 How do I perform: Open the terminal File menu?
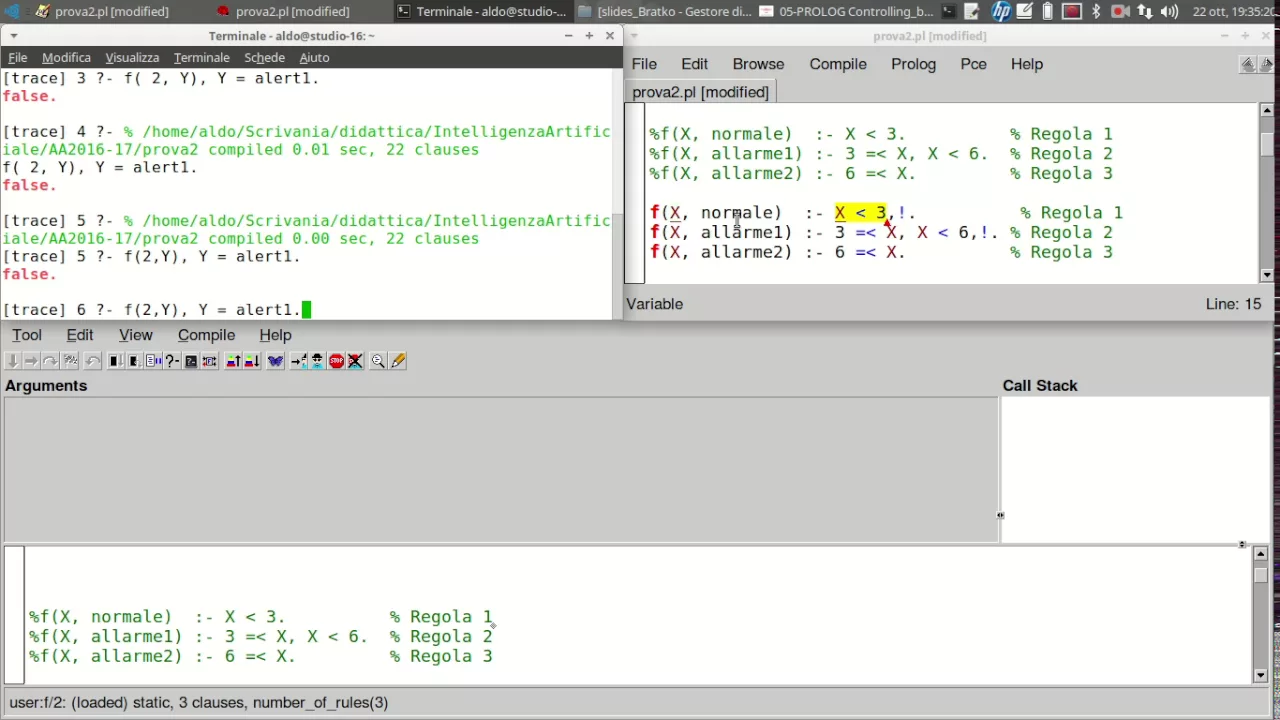point(18,57)
